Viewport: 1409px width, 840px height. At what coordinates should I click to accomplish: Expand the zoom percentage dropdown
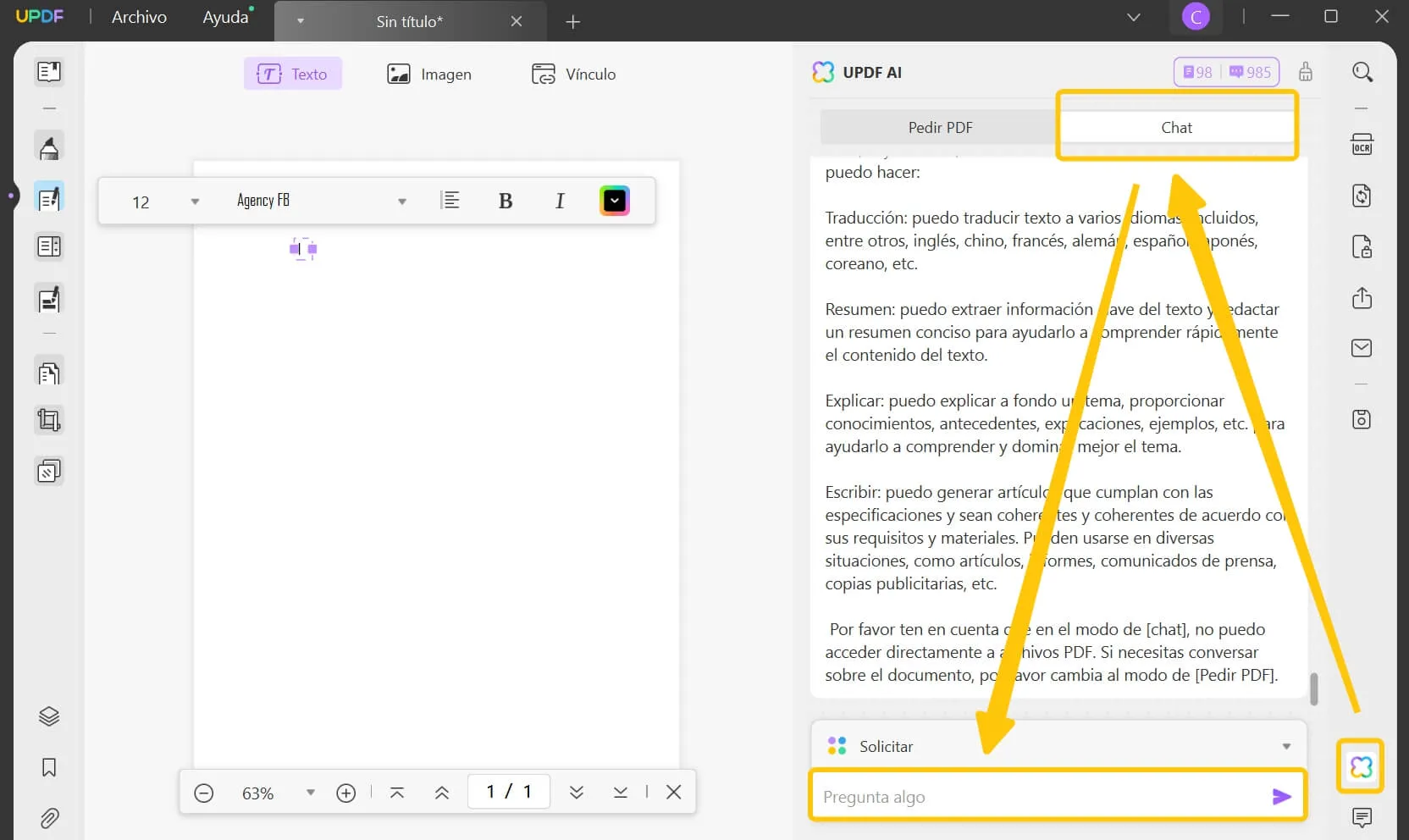pos(311,793)
